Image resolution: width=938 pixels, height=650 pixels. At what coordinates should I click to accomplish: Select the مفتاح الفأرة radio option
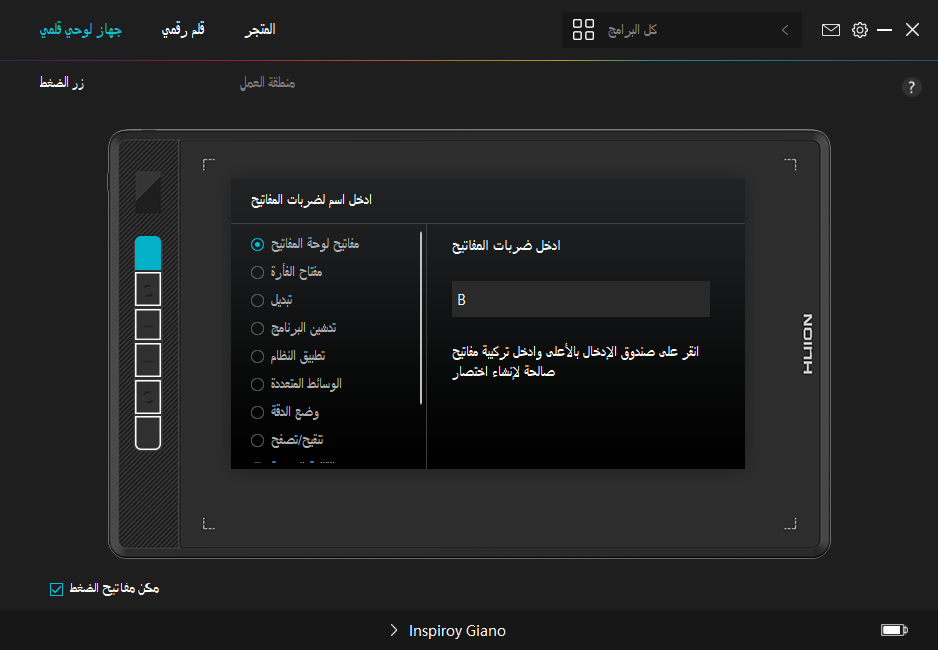pyautogui.click(x=258, y=272)
